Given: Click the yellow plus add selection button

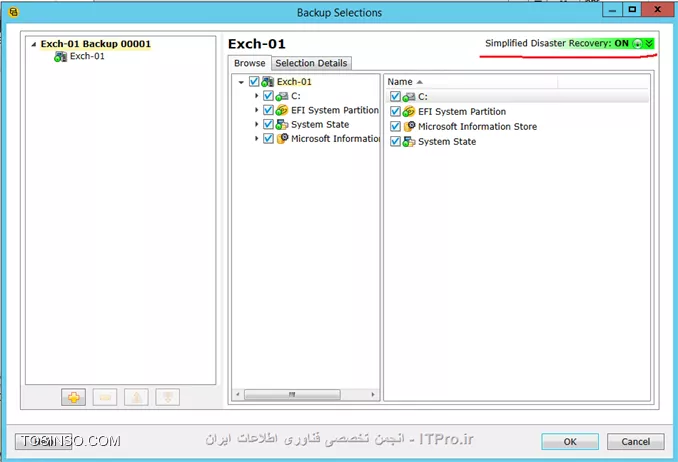Looking at the screenshot, I should coord(74,397).
